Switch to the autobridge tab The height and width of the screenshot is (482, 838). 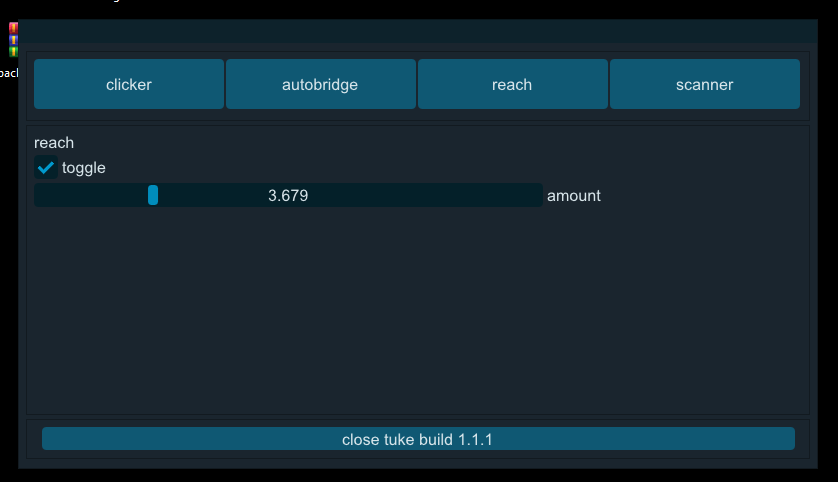[321, 84]
